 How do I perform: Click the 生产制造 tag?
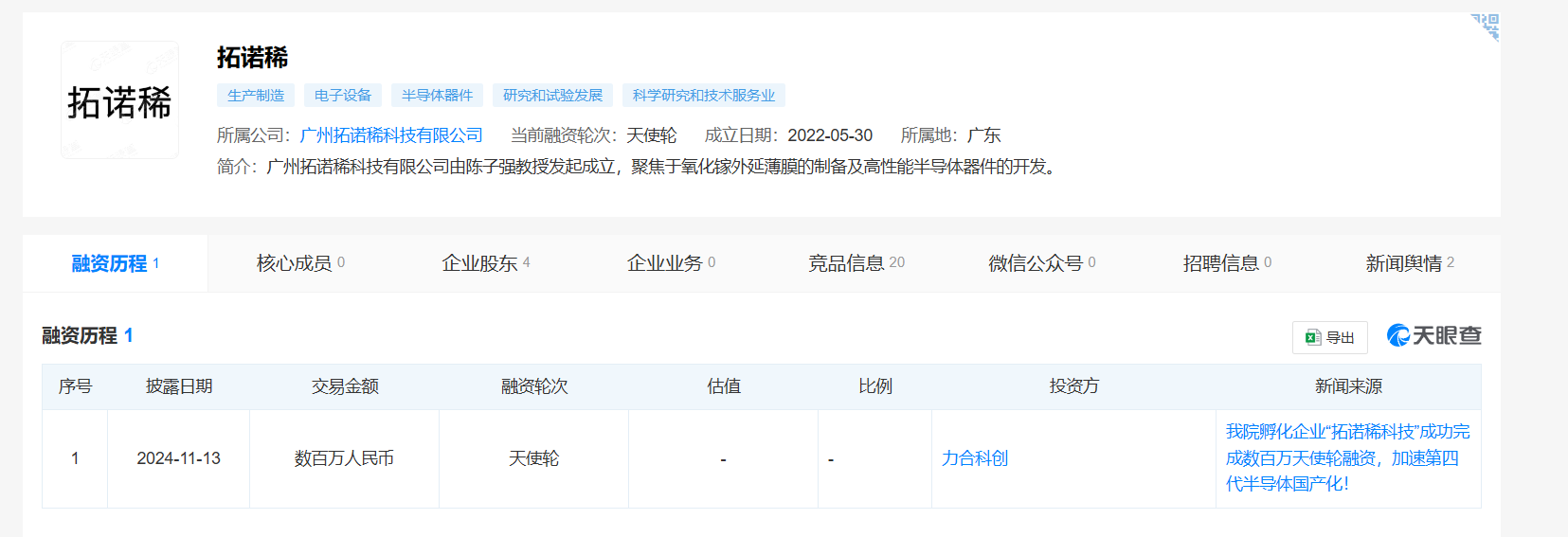[256, 96]
